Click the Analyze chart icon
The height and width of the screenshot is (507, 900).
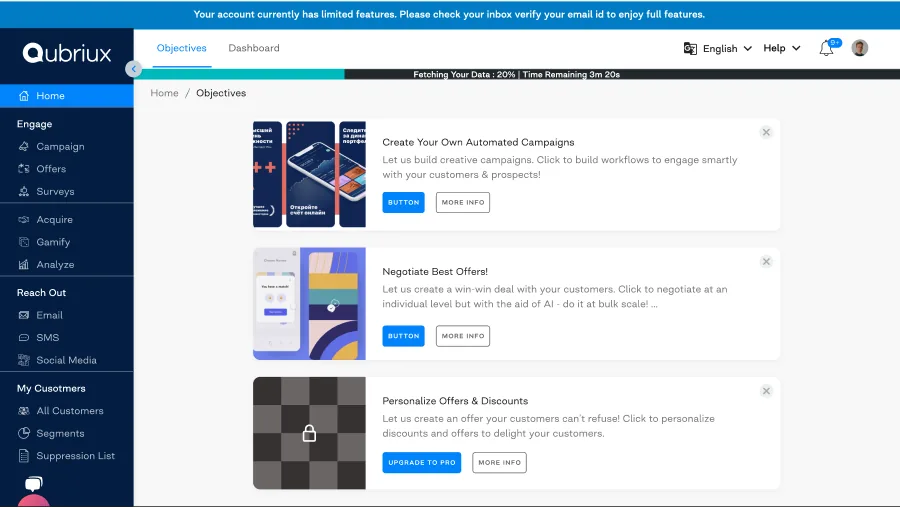click(24, 264)
